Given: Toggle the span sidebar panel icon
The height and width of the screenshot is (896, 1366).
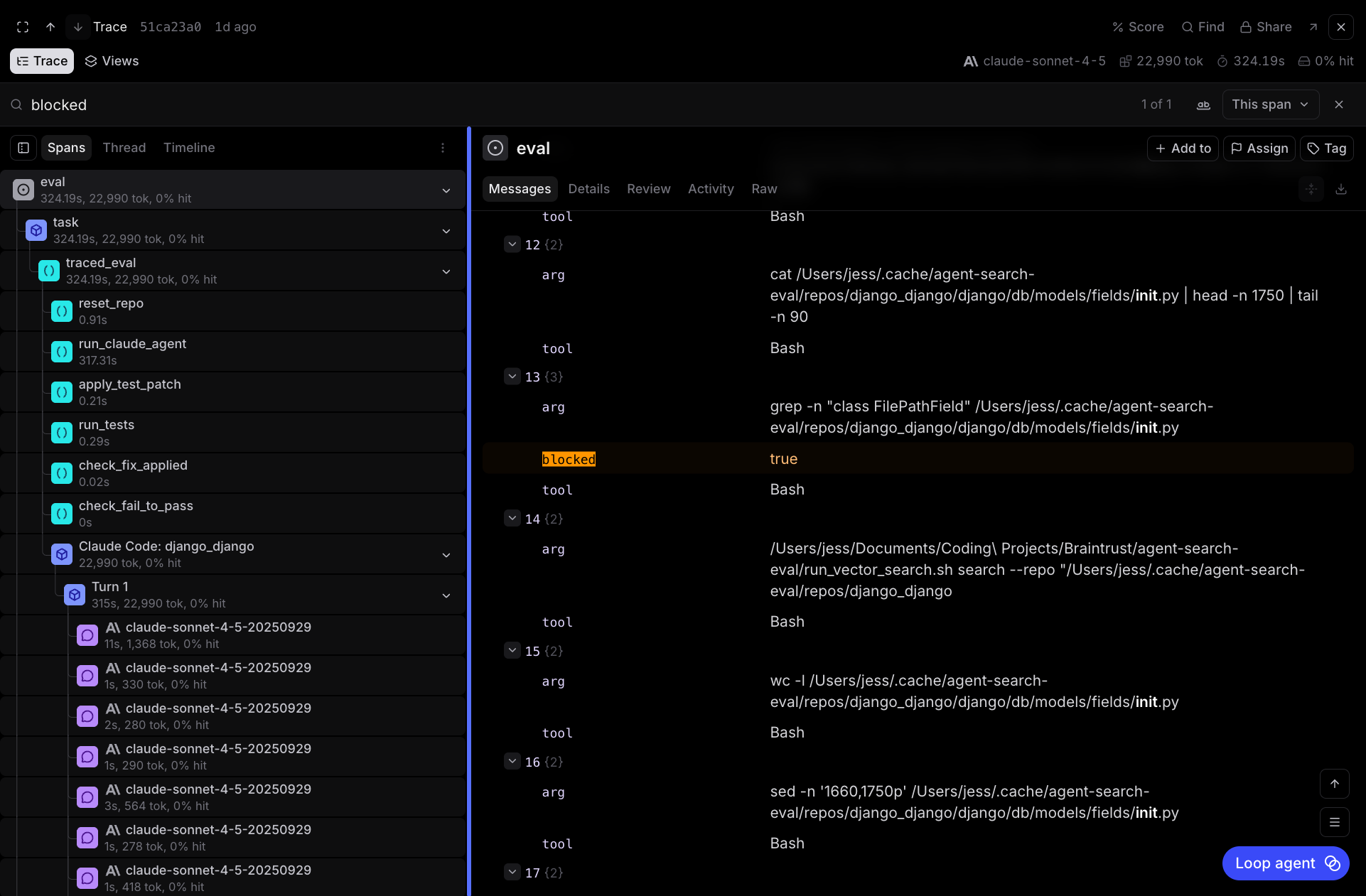Looking at the screenshot, I should coord(23,148).
